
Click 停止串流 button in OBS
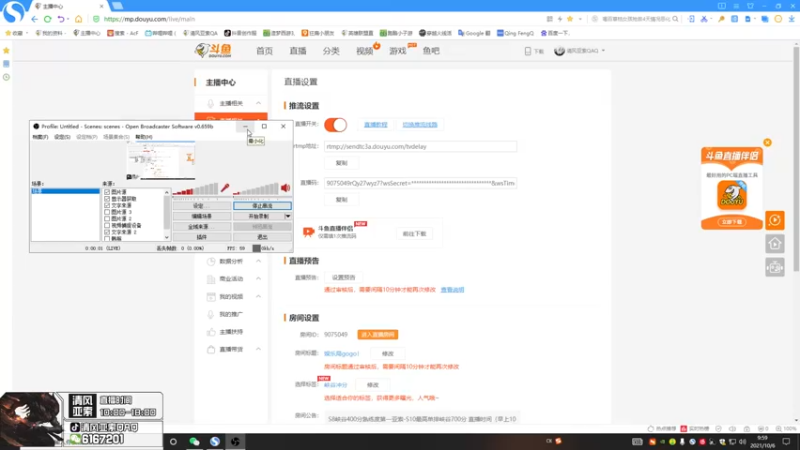tap(262, 206)
